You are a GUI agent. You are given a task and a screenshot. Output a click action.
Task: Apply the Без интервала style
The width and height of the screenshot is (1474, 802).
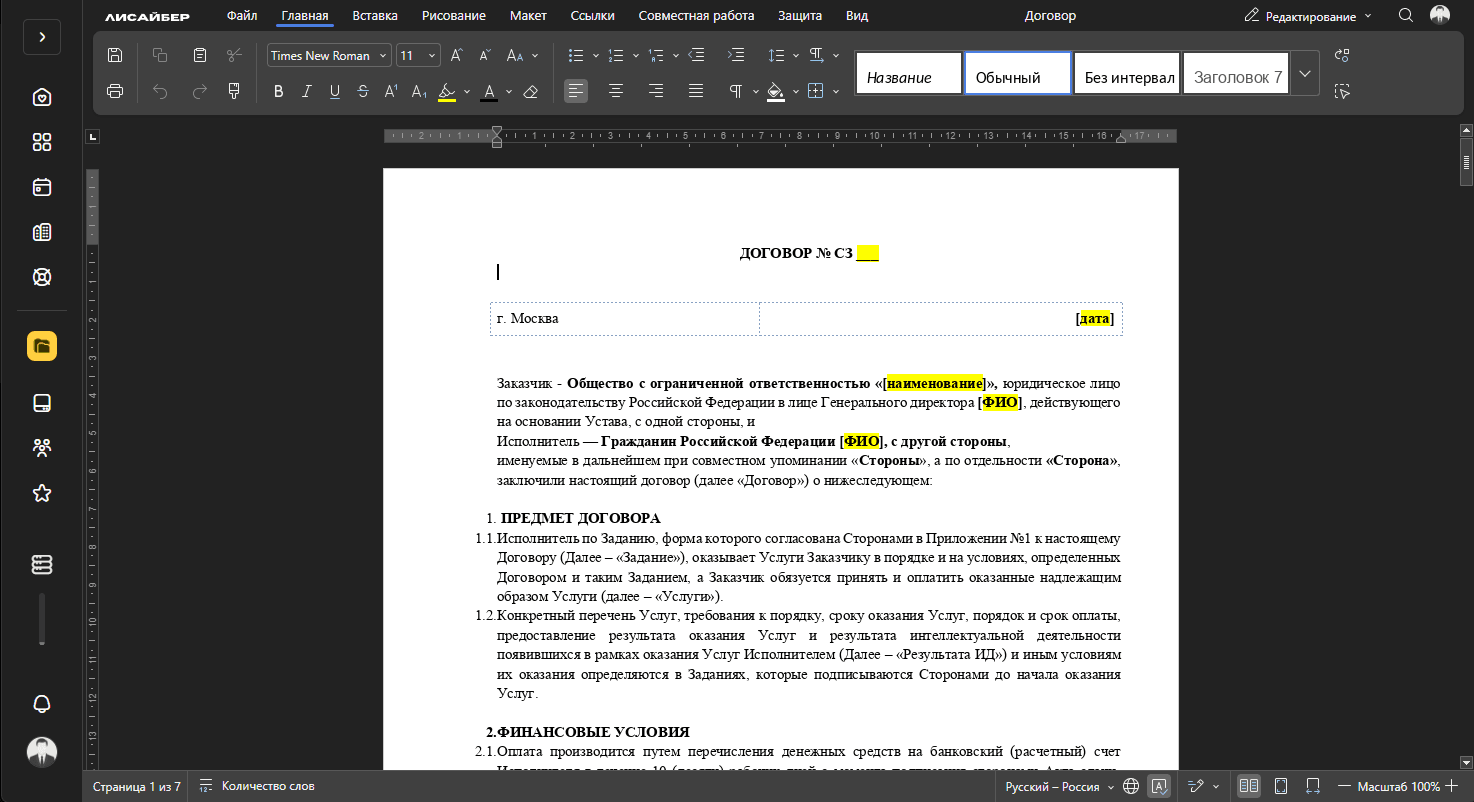1127,73
